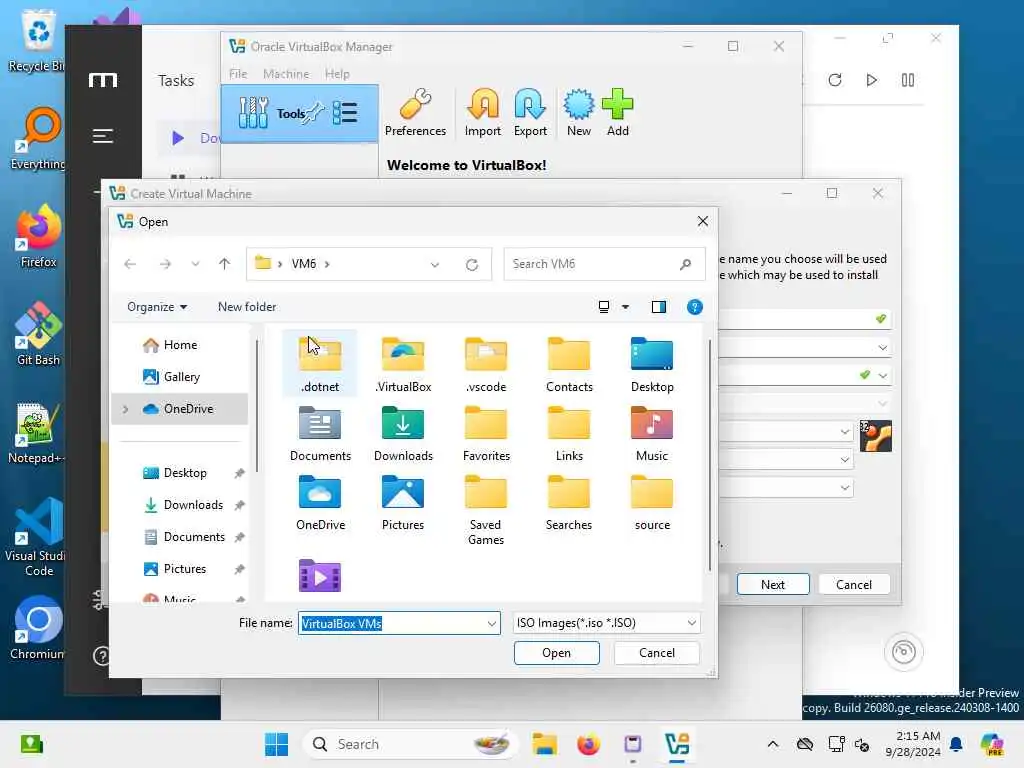Open the ISO Images file type dropdown
Image resolution: width=1024 pixels, height=768 pixels.
[x=607, y=623]
